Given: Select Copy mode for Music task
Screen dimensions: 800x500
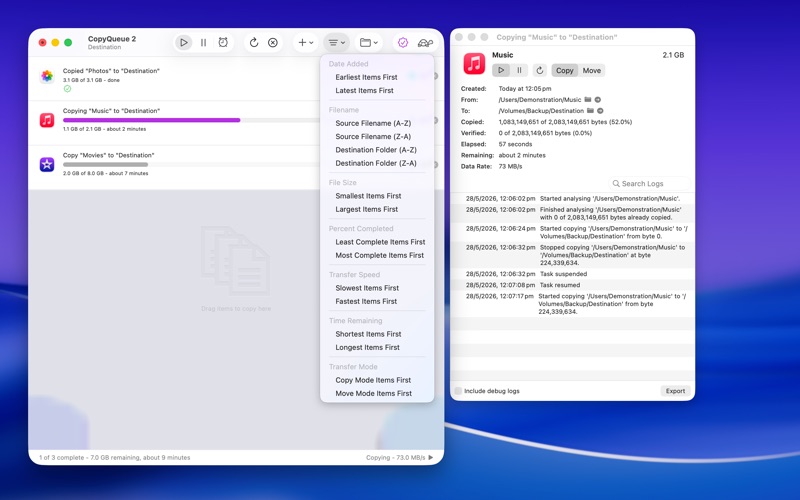Looking at the screenshot, I should tap(564, 70).
